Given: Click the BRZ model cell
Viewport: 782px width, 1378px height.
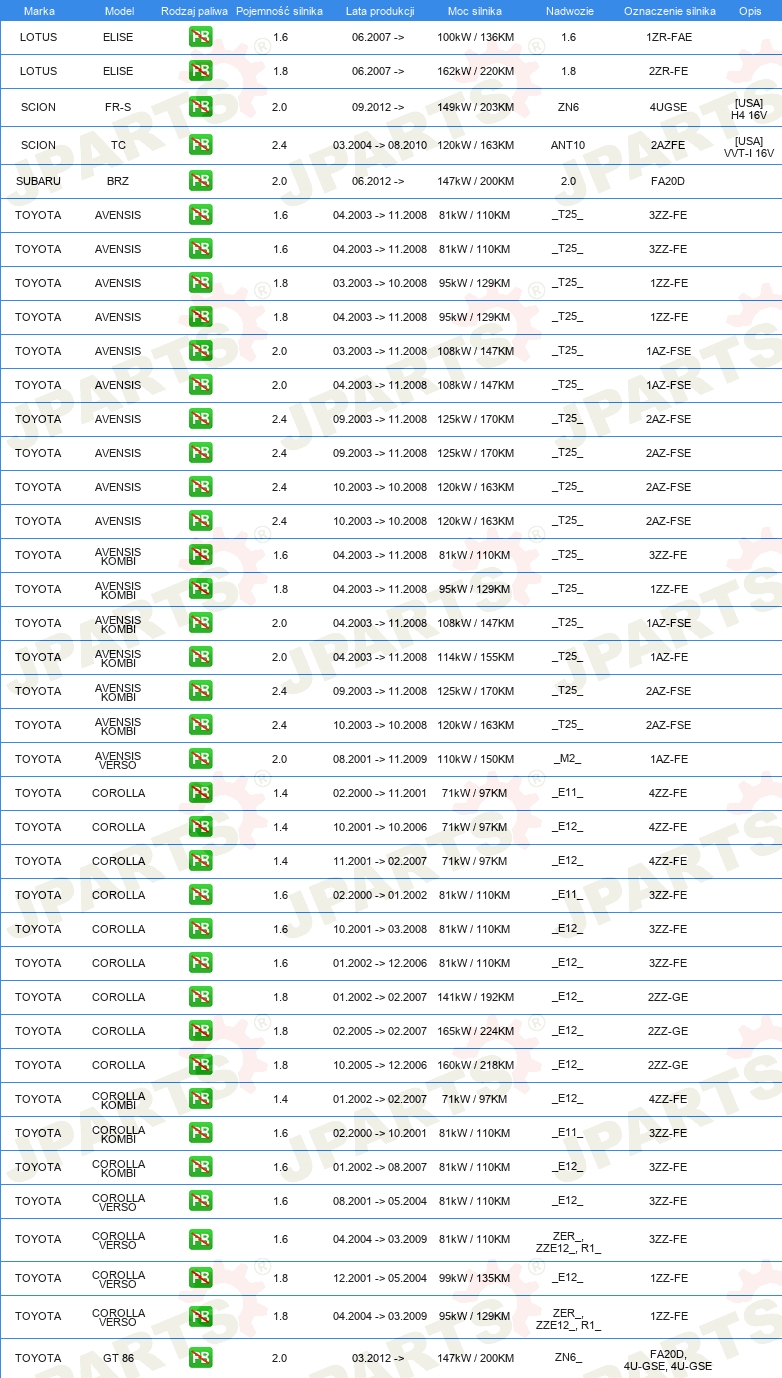Looking at the screenshot, I should click(118, 181).
